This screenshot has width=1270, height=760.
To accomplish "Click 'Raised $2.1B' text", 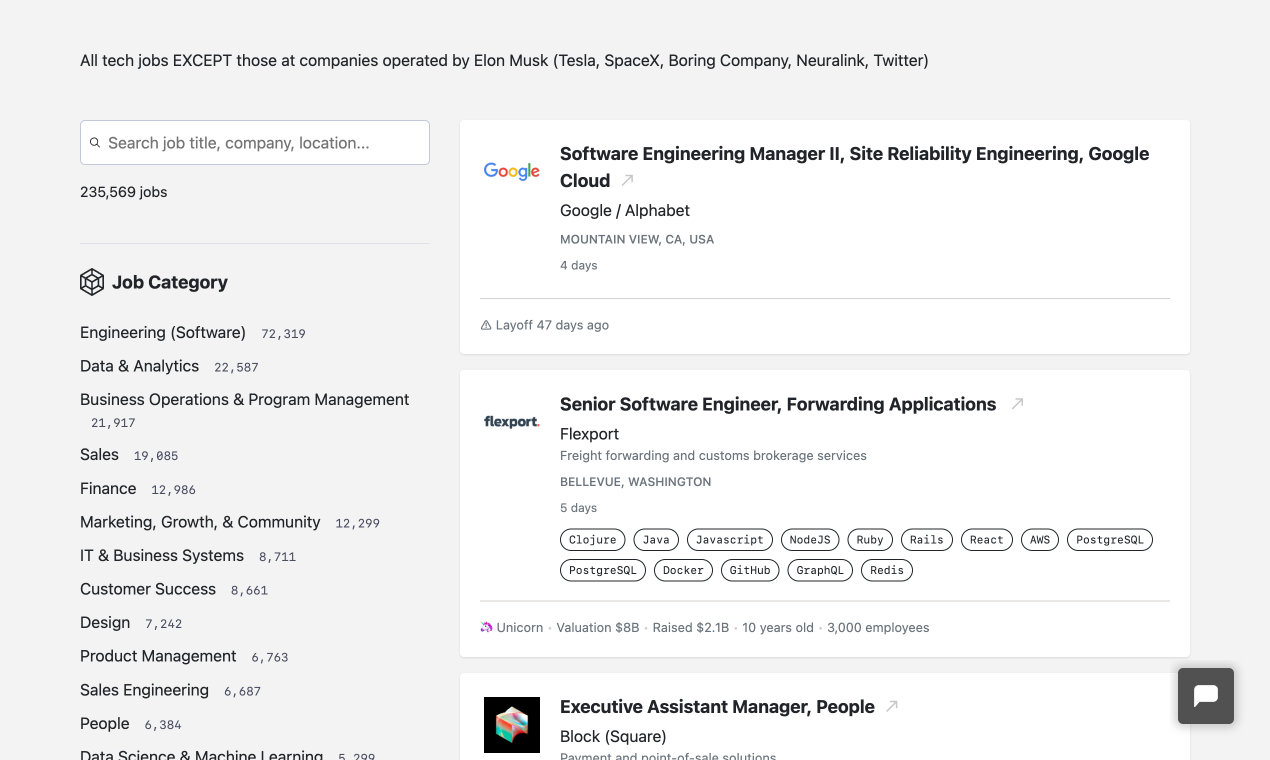I will 691,628.
